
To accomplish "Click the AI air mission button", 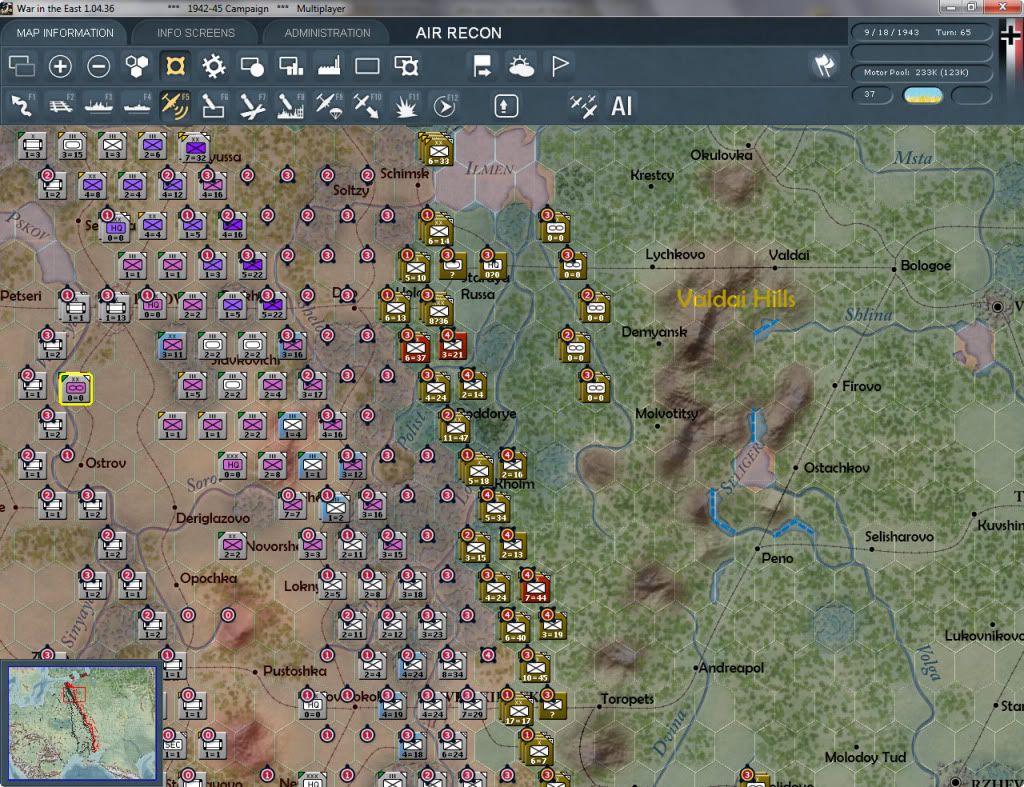I will pos(621,106).
